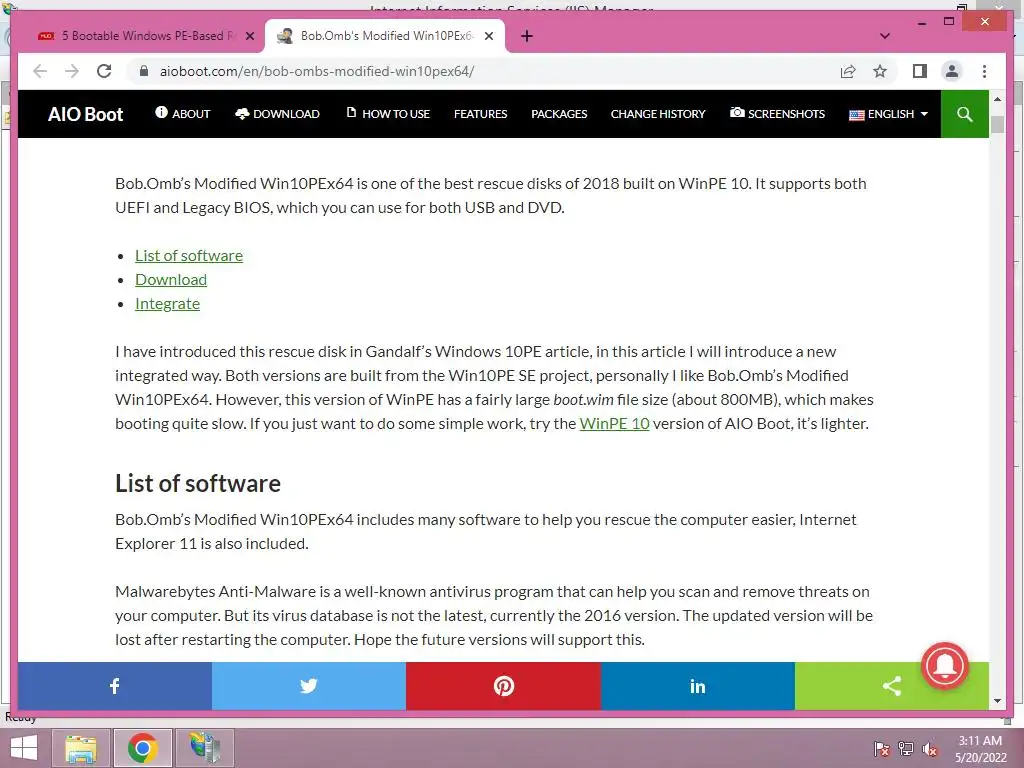
Task: Open the ABOUT menu item
Action: point(183,114)
